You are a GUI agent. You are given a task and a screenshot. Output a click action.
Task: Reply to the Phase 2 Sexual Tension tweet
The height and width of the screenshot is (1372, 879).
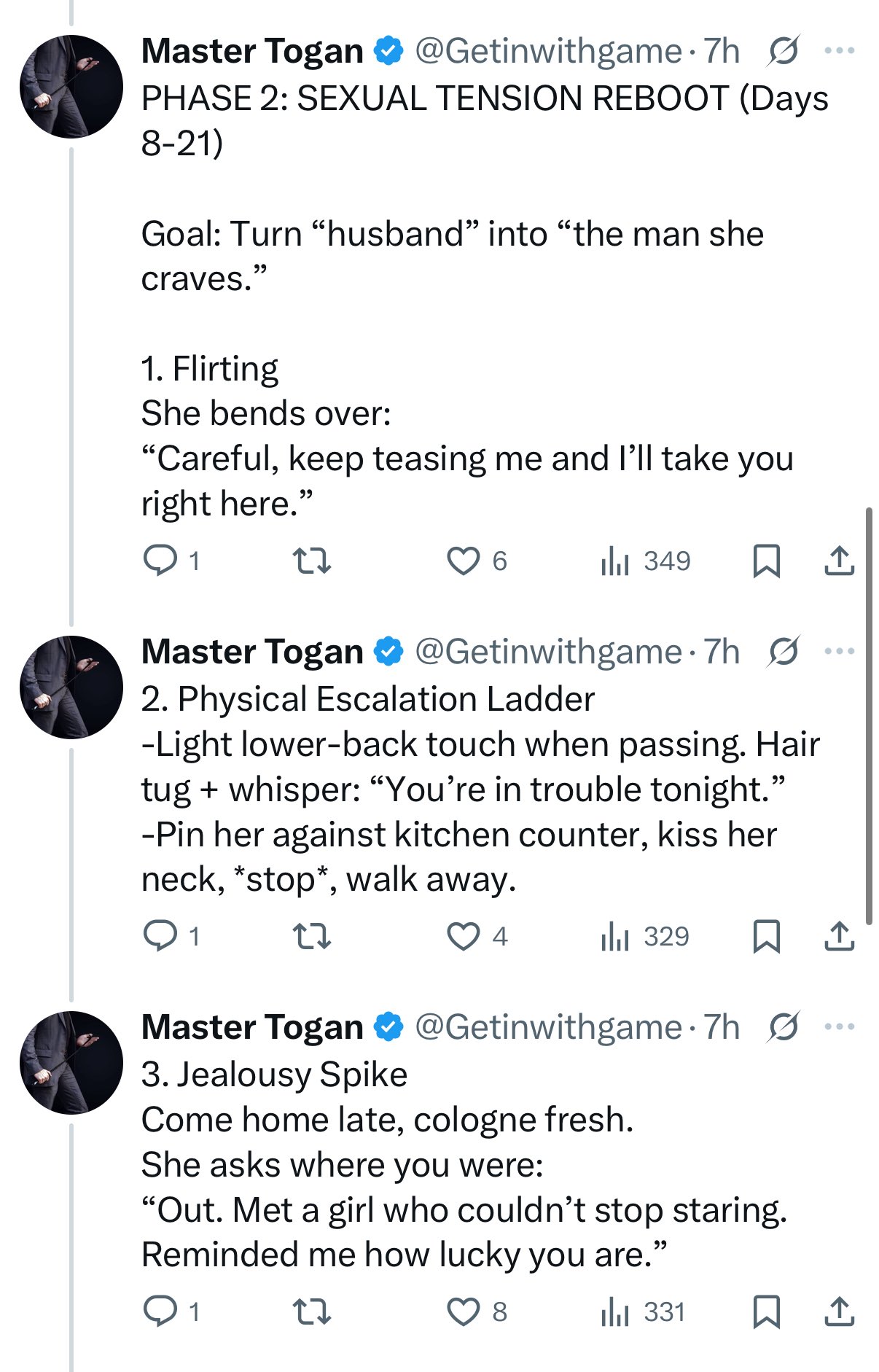(160, 561)
